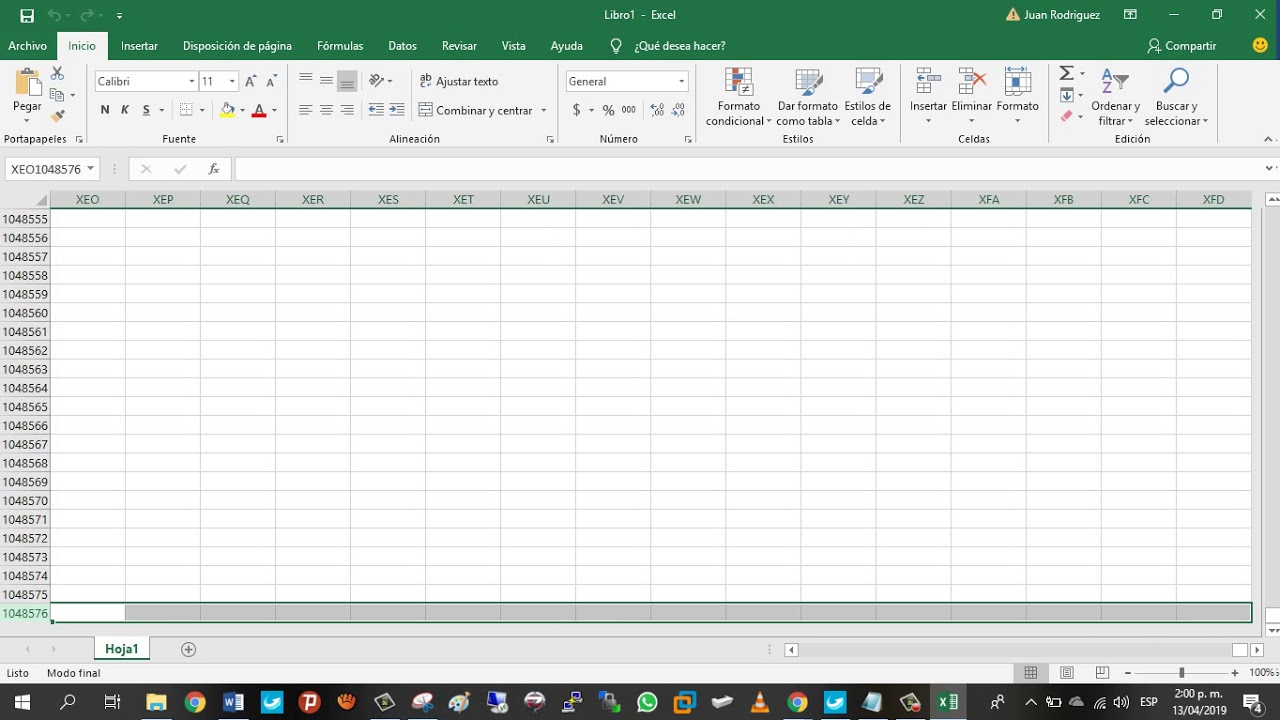Toggle bold (N) formatting

(105, 110)
